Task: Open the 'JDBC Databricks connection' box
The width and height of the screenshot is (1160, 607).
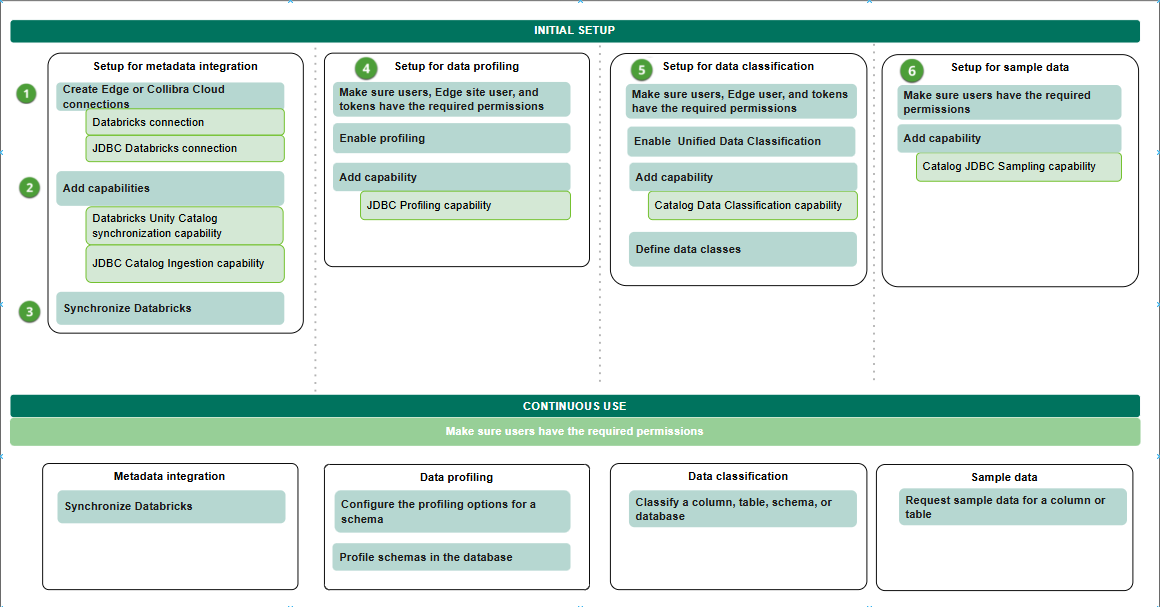Action: [185, 148]
